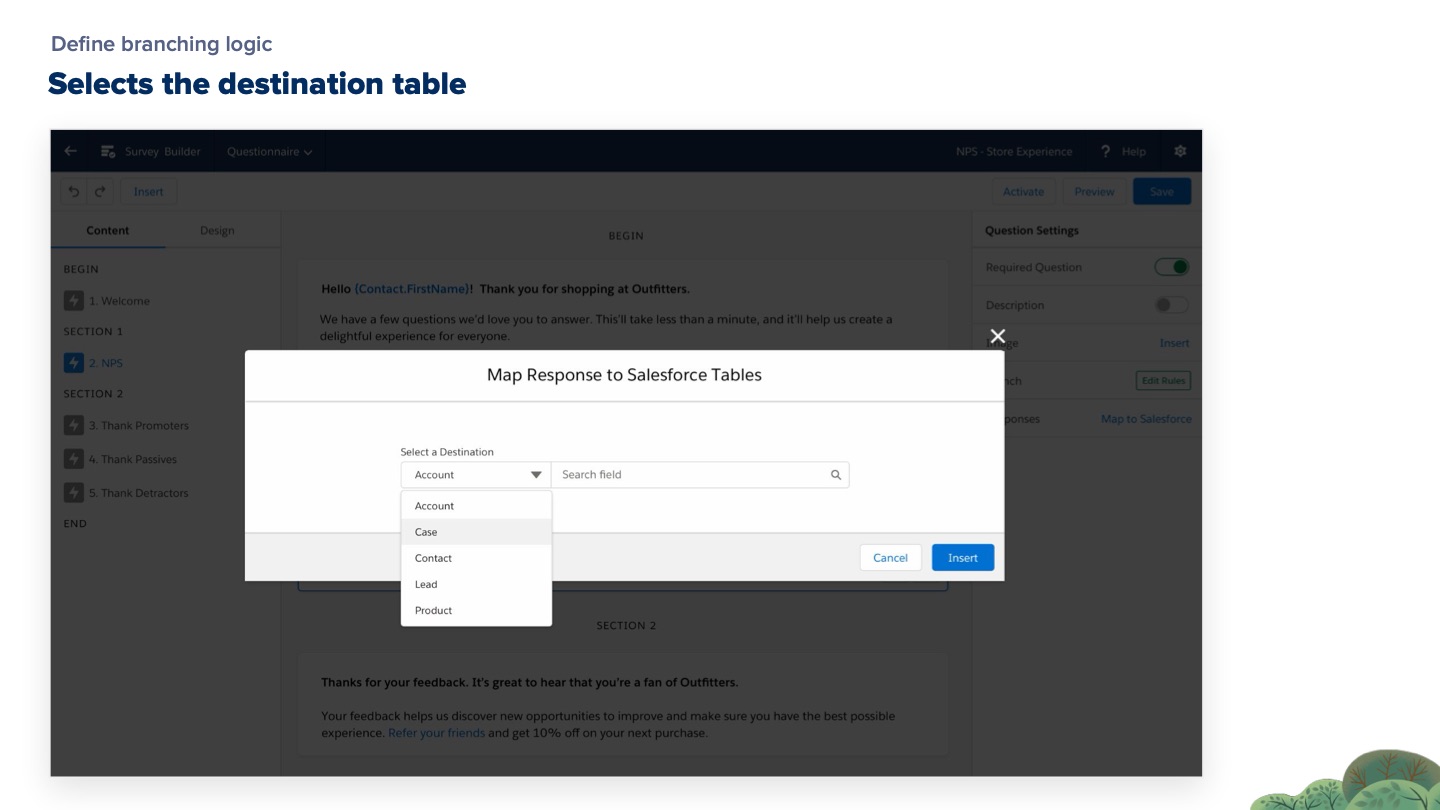Click the 'SECTION 2' heading in canvas
1440x810 pixels.
pyautogui.click(x=626, y=626)
